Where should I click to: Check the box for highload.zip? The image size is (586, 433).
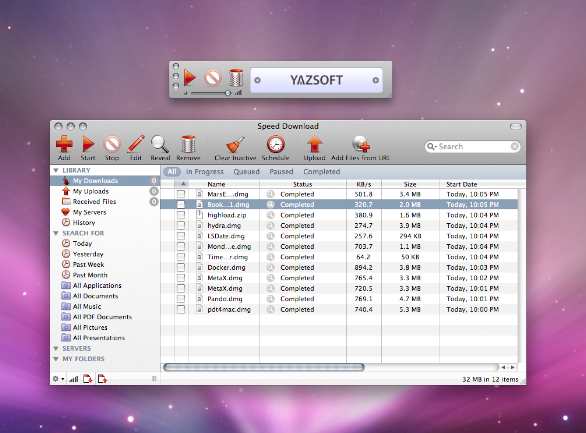(x=181, y=215)
